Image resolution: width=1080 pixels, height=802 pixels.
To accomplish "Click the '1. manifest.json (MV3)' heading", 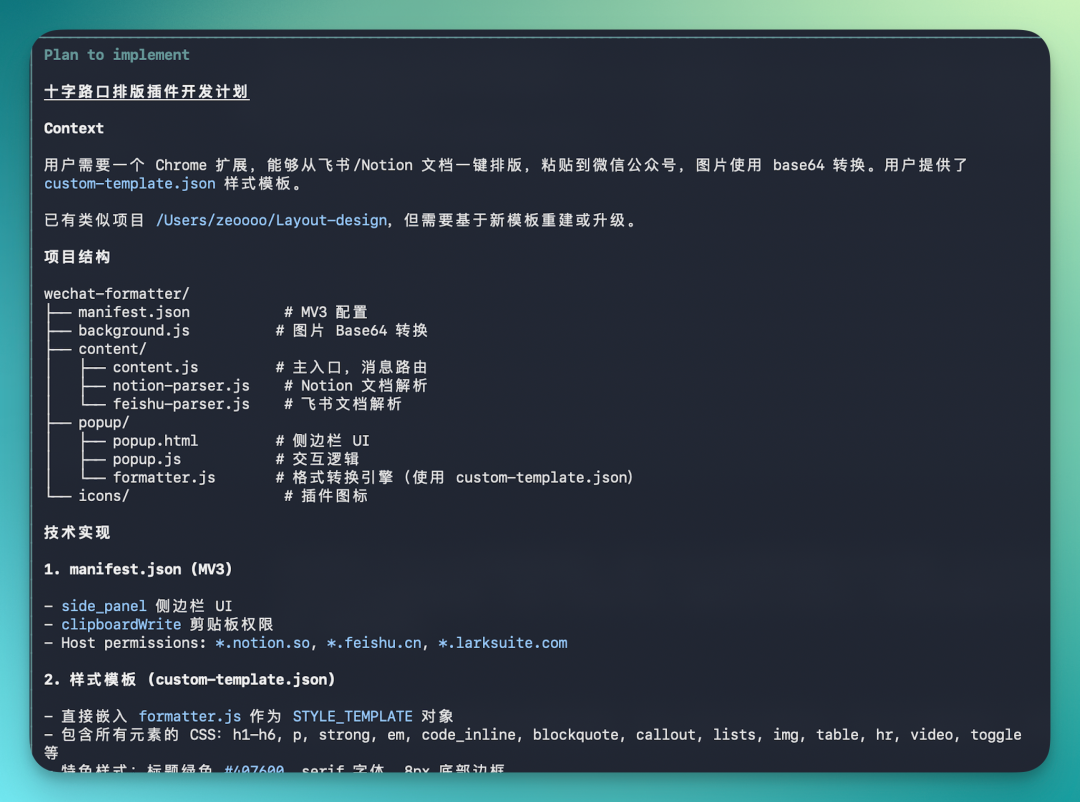I will coord(138,569).
